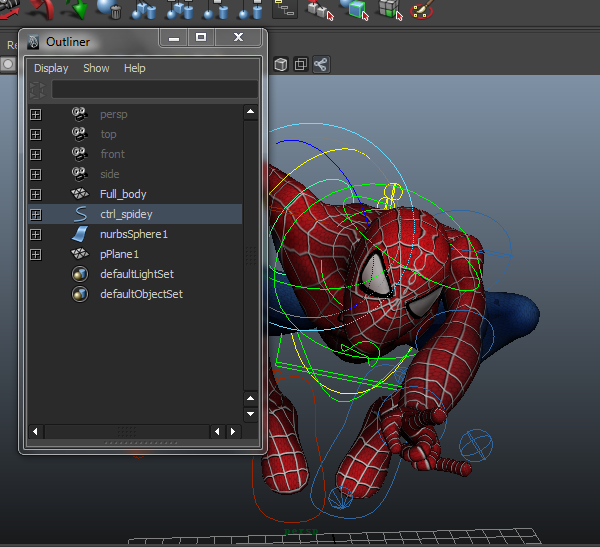Select the blue fan-shaped control at the foot
The height and width of the screenshot is (547, 600).
click(340, 498)
